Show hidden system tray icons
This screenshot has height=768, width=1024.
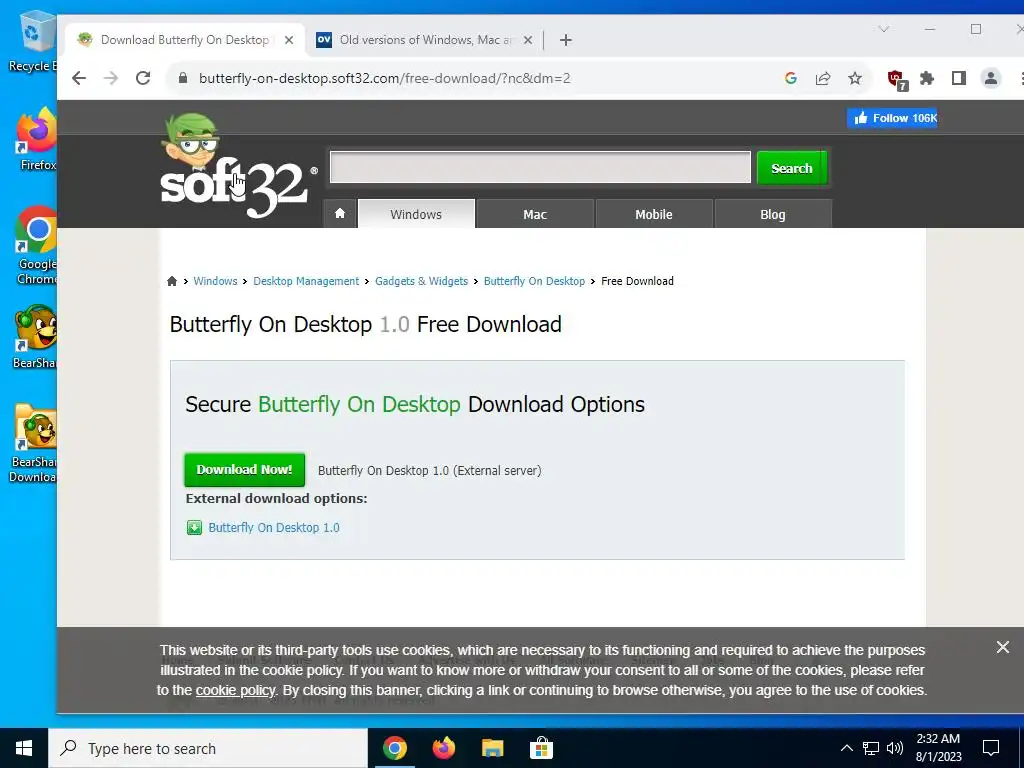click(x=846, y=748)
